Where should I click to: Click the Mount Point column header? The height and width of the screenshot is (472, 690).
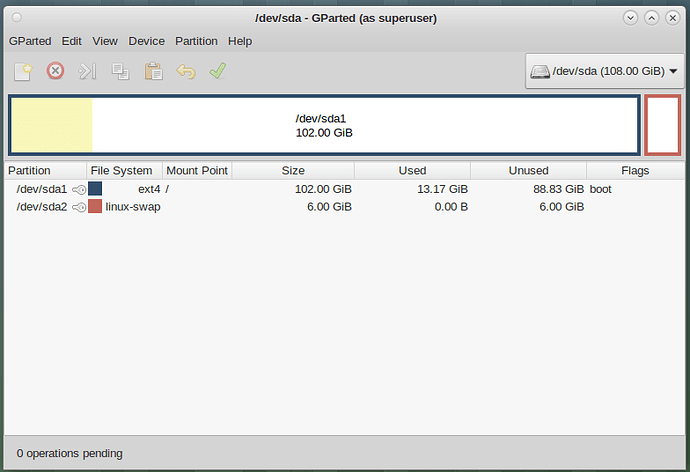pos(197,171)
